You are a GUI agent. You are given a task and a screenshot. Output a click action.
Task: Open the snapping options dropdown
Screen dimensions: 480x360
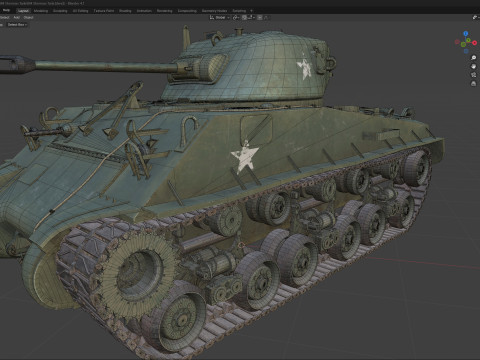point(251,17)
